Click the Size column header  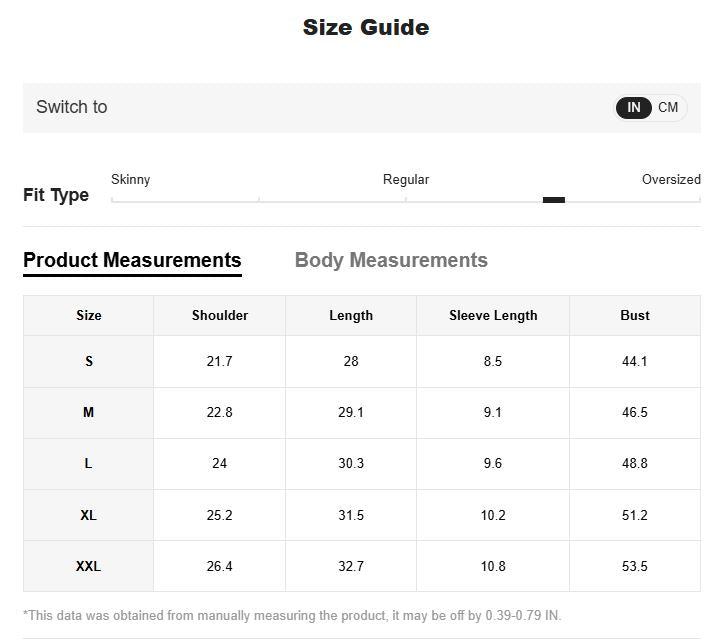coord(88,315)
